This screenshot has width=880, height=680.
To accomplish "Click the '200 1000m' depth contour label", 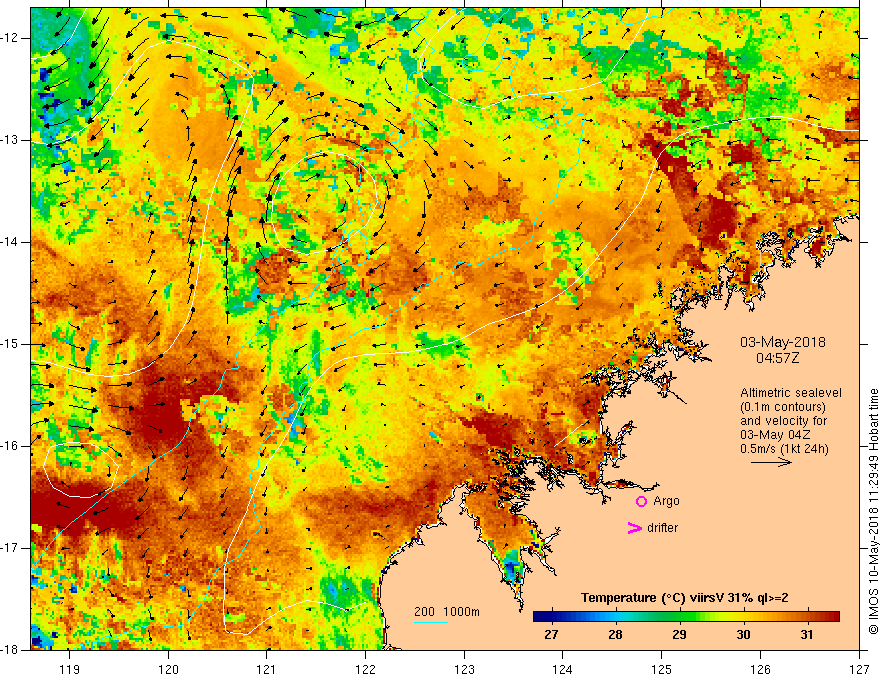I will coord(447,612).
